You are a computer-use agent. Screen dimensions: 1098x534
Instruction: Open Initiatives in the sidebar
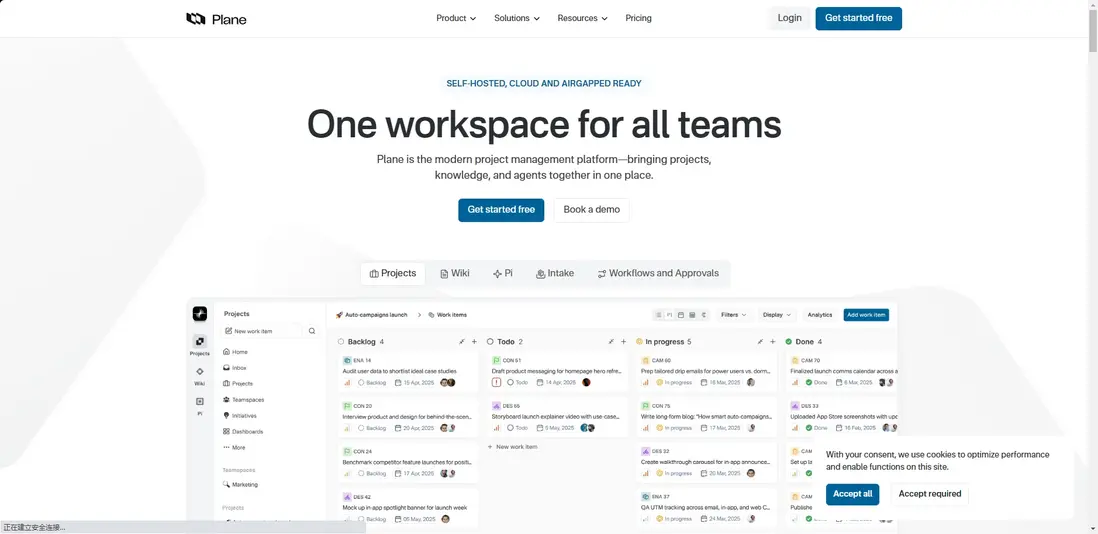239,416
